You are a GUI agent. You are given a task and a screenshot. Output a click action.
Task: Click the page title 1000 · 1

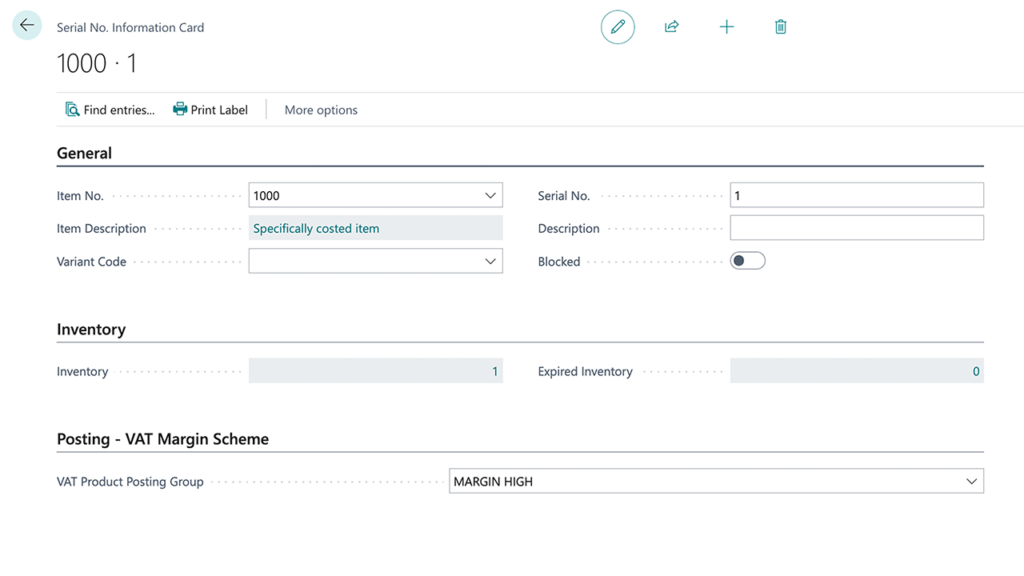(x=97, y=63)
